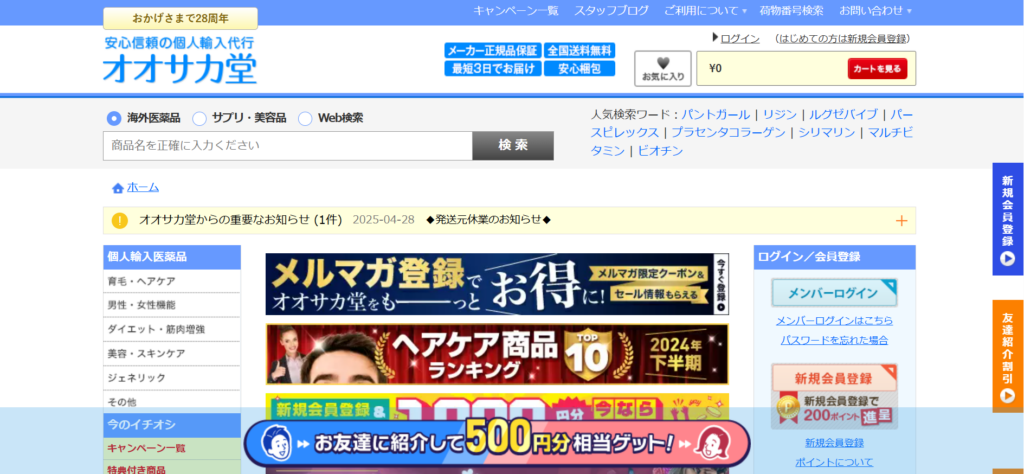1024x474 pixels.
Task: Click the yellow exclamation notice icon
Action: (x=120, y=220)
